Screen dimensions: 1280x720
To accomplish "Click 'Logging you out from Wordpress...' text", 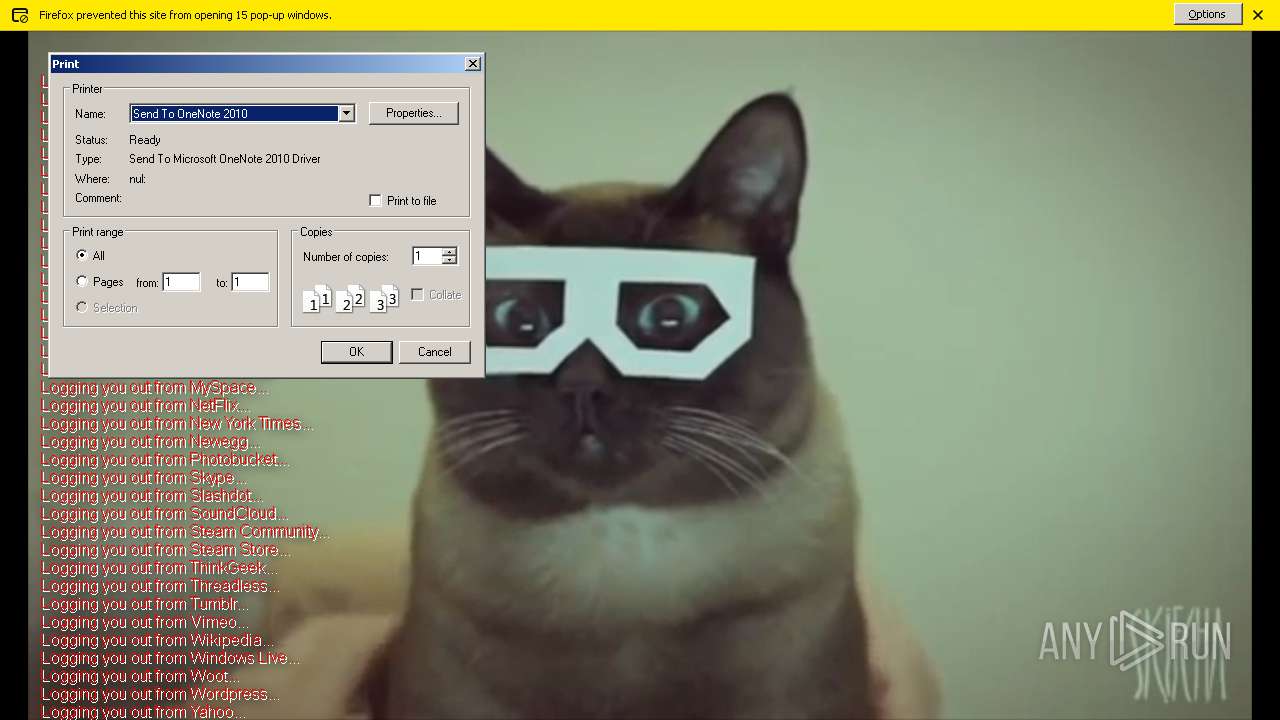I will pyautogui.click(x=160, y=694).
